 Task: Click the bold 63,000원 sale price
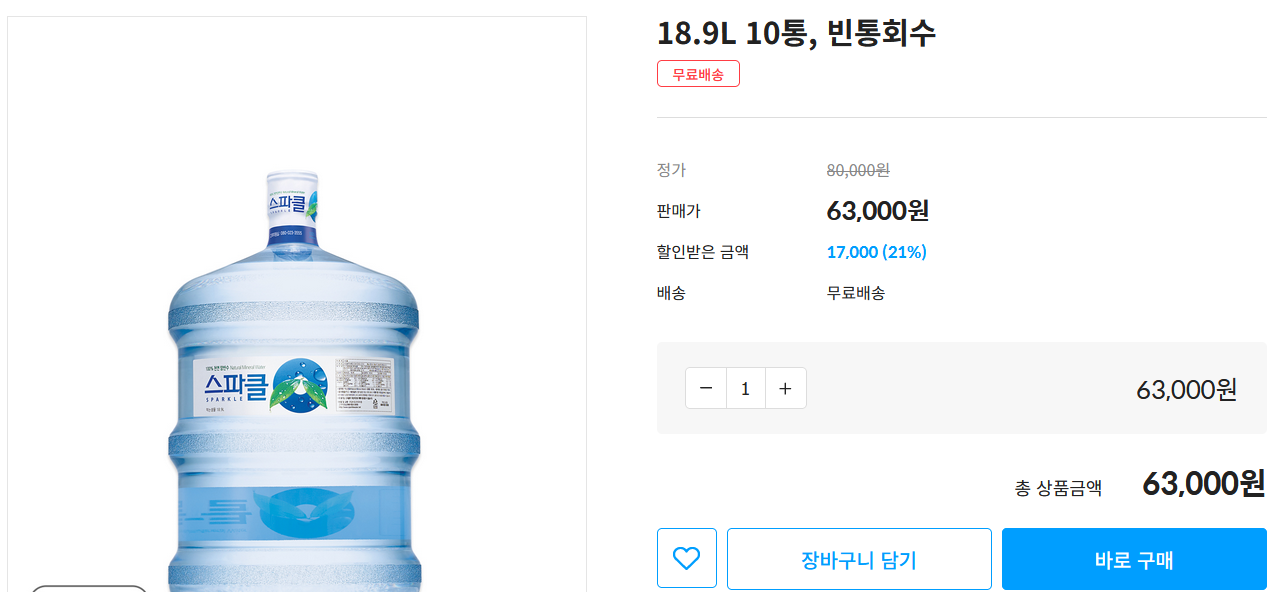coord(877,211)
